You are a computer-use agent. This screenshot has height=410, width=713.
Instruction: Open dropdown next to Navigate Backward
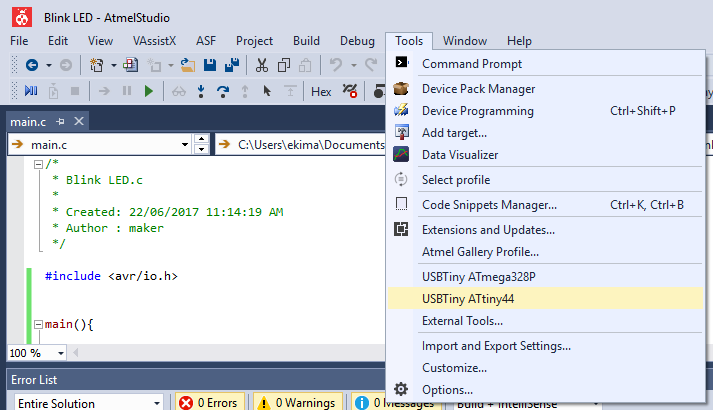[x=49, y=65]
